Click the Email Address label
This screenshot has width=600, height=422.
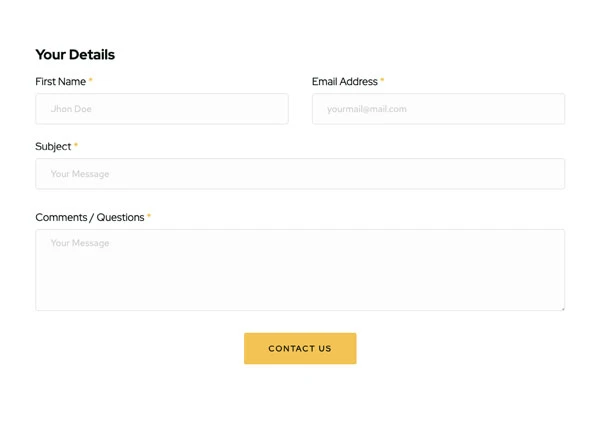pyautogui.click(x=345, y=81)
